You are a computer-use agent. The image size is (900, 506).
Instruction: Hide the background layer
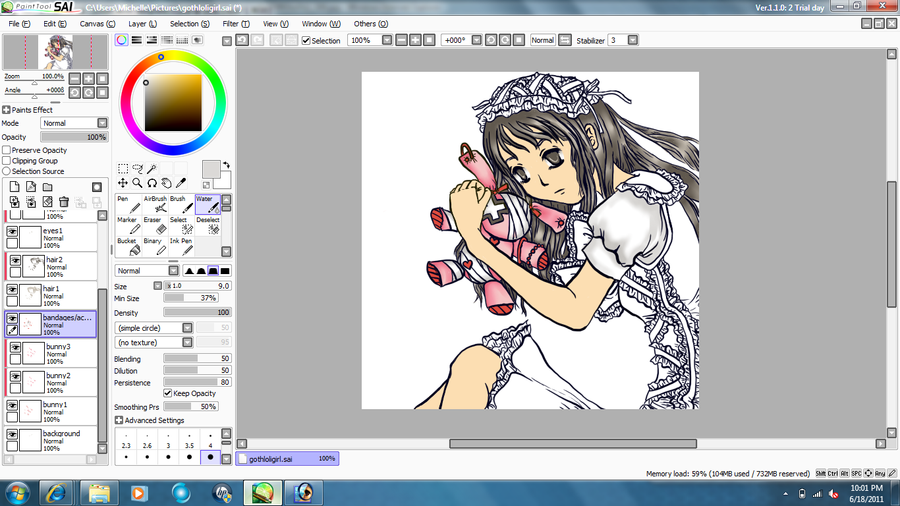point(12,434)
